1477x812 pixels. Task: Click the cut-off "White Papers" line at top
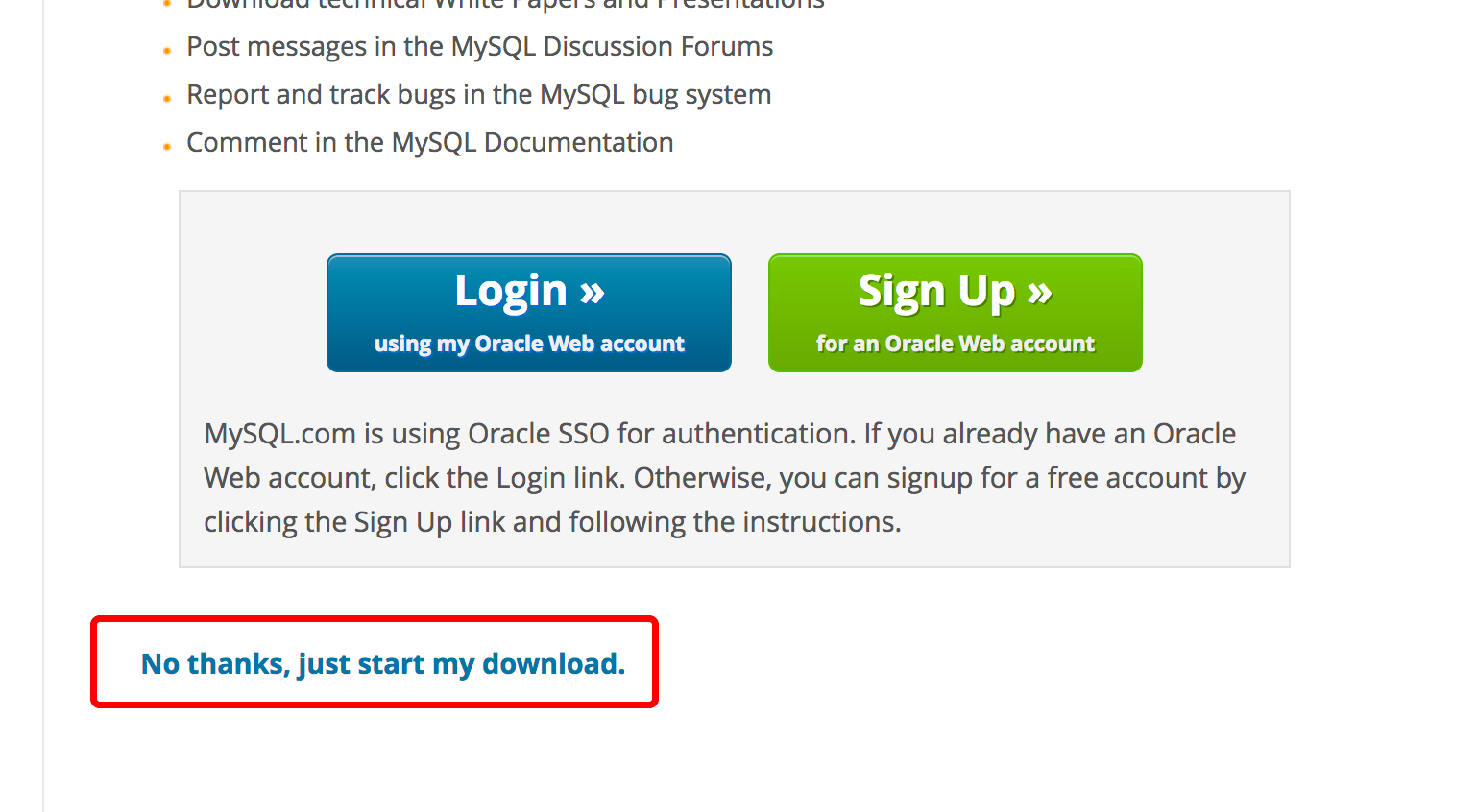505,5
